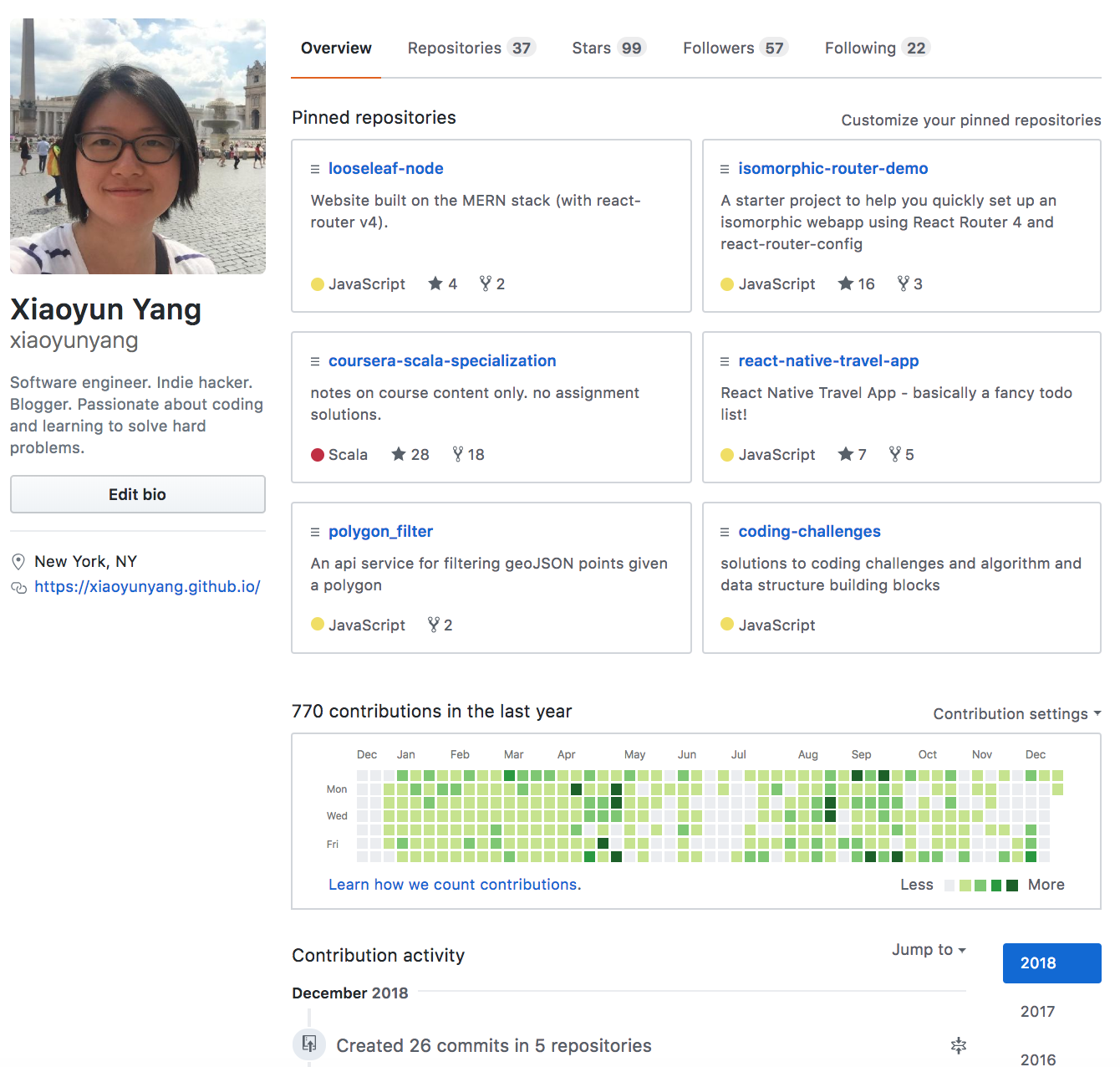View 28 stars of coursera-scala-specialization
The width and height of the screenshot is (1120, 1067).
point(410,455)
